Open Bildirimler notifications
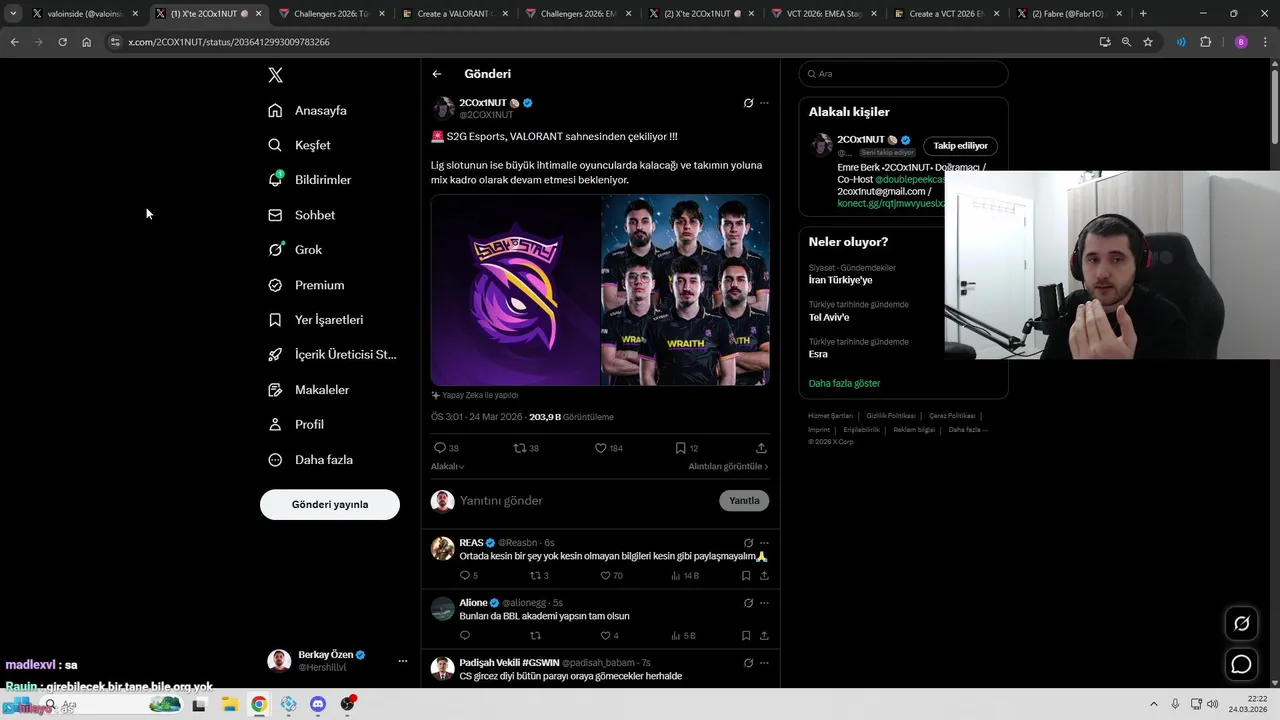 coord(310,180)
